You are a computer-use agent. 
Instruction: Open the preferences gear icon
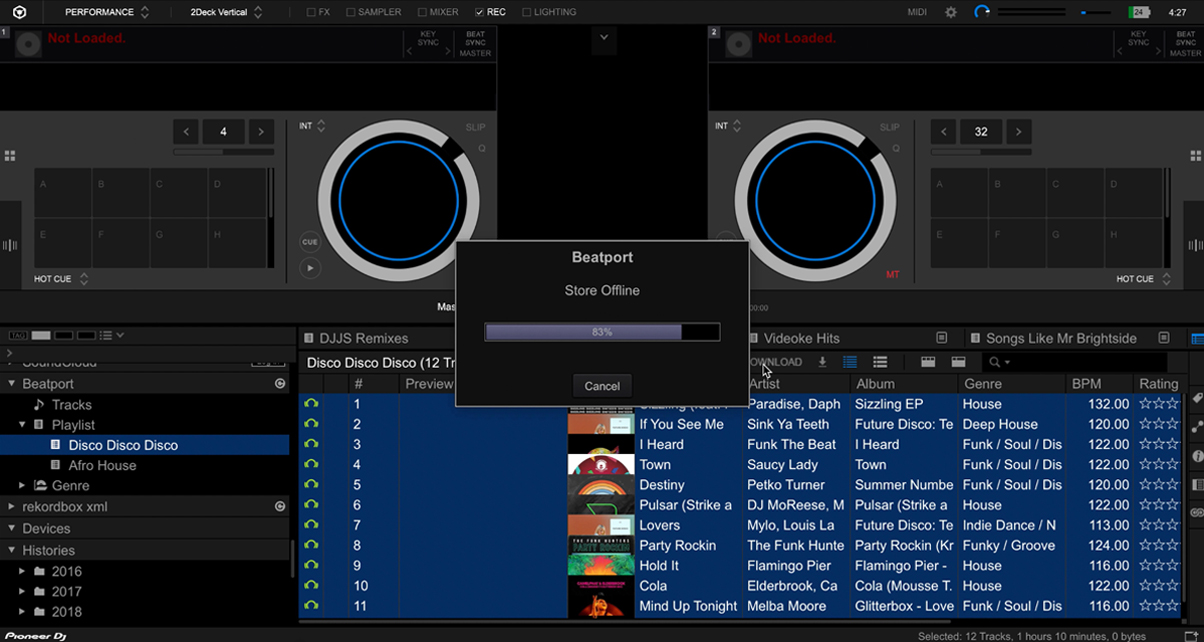point(951,12)
